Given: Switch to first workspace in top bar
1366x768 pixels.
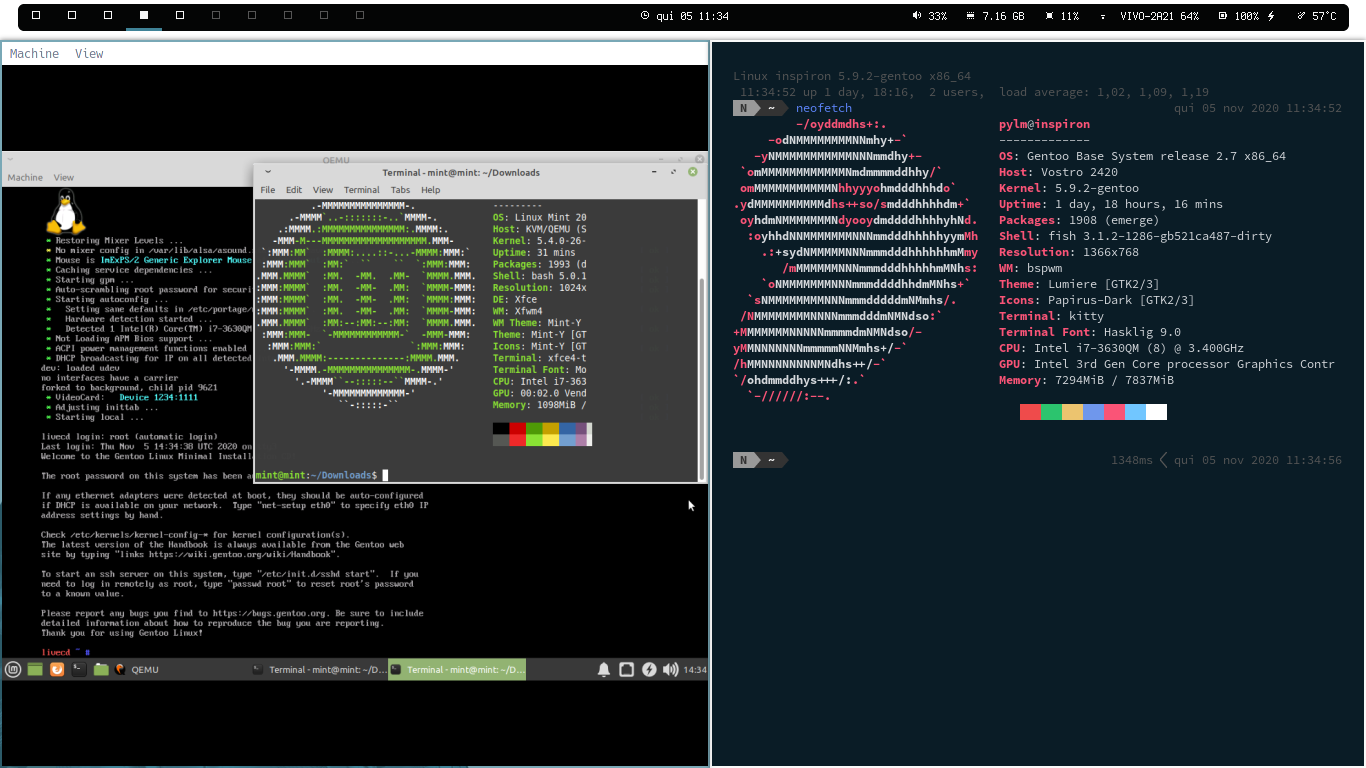Looking at the screenshot, I should (36, 16).
